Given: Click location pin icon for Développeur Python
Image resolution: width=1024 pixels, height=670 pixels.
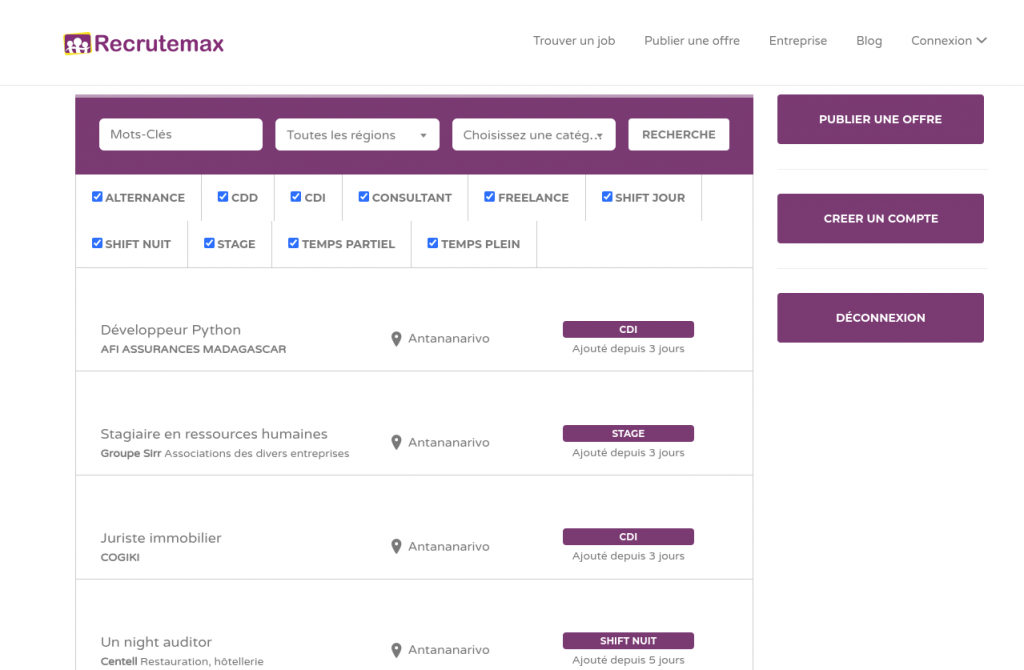Looking at the screenshot, I should 396,339.
